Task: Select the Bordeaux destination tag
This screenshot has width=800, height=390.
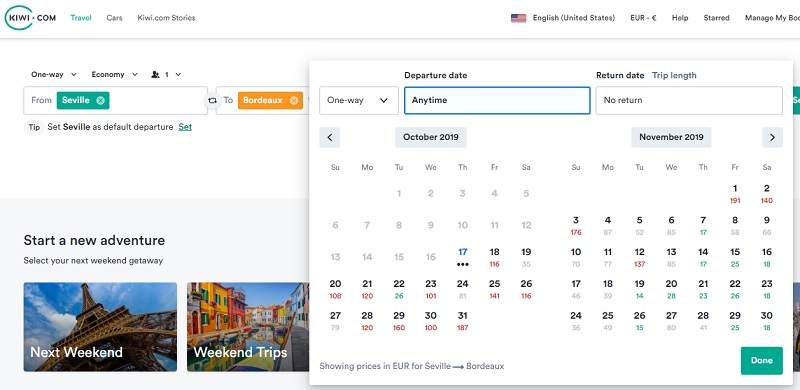Action: point(270,101)
